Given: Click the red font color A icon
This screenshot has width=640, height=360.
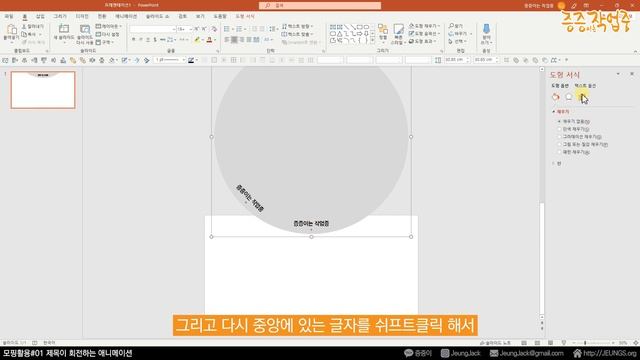Looking at the screenshot, I should [x=209, y=40].
